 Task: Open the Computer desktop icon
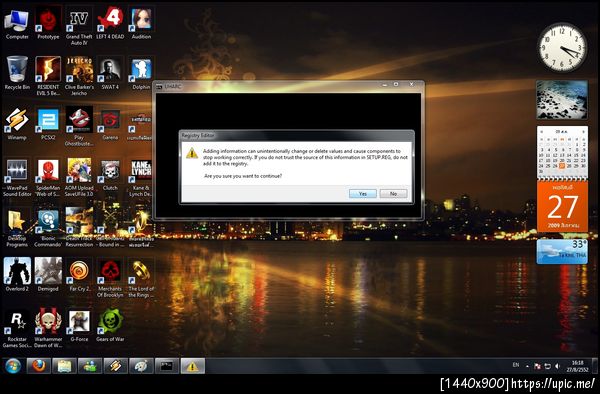click(17, 24)
